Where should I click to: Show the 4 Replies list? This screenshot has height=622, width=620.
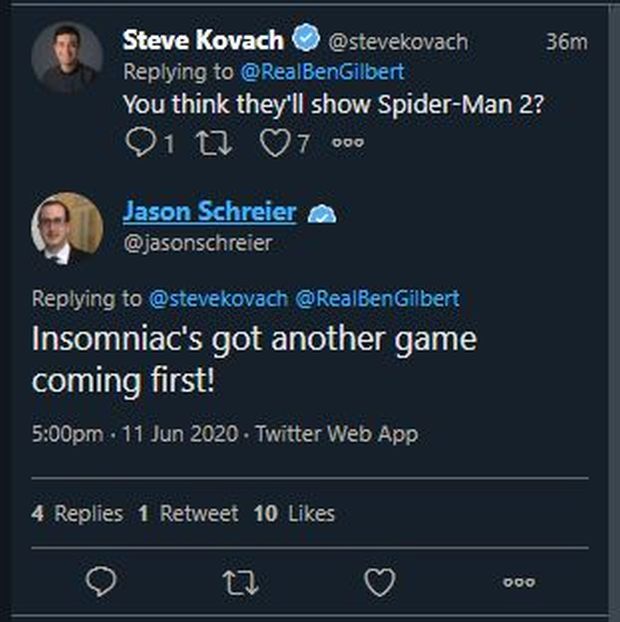tap(77, 514)
